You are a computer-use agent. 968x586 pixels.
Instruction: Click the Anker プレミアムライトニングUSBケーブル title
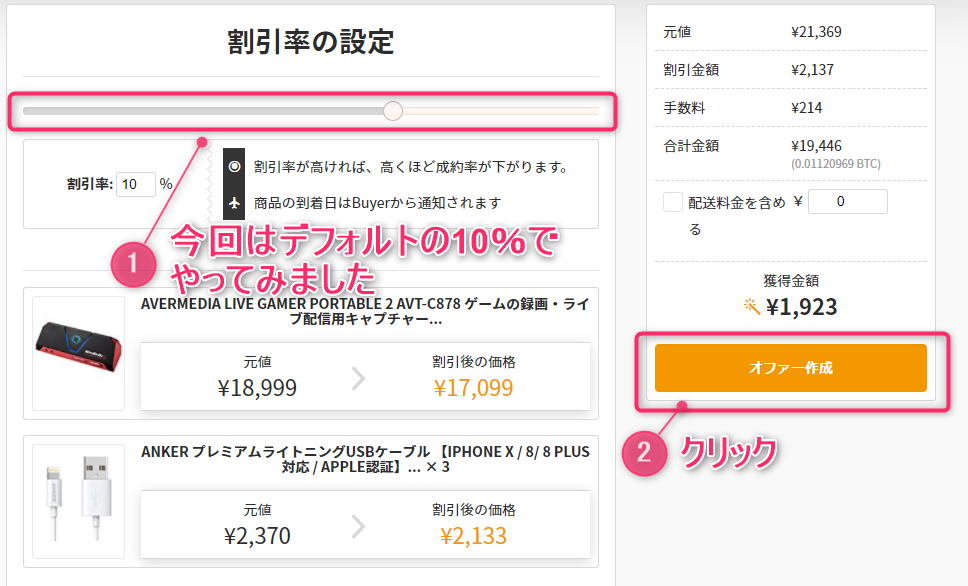364,460
